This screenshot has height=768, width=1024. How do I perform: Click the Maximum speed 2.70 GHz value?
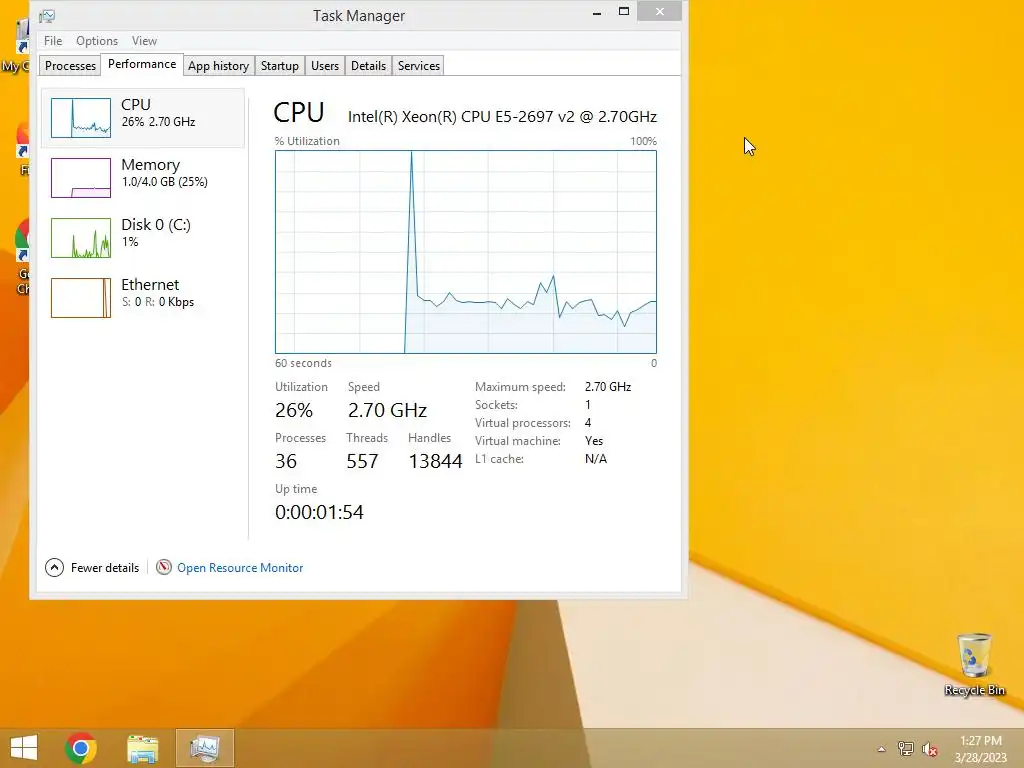click(x=608, y=387)
